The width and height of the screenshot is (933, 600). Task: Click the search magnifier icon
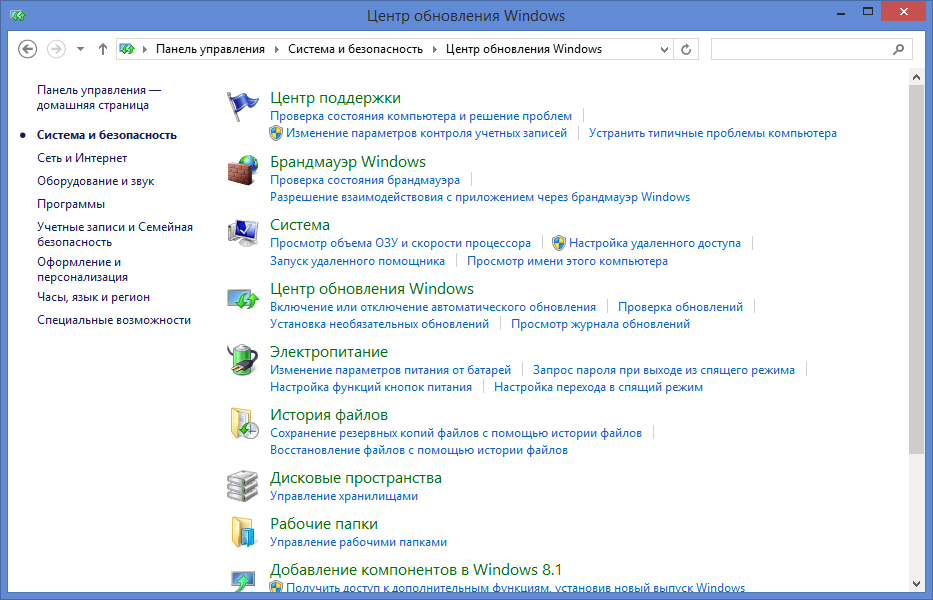pyautogui.click(x=898, y=49)
